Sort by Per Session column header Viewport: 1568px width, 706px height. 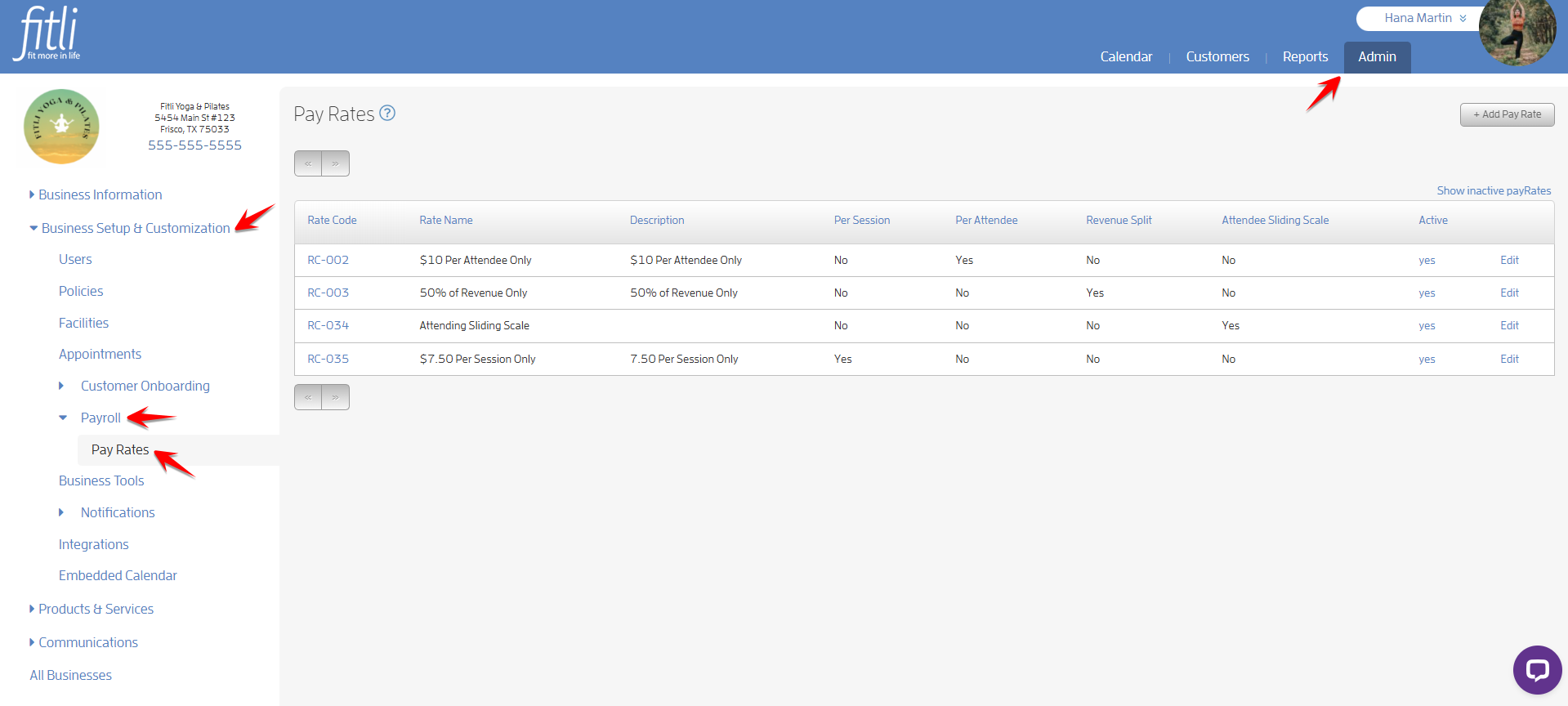[x=862, y=220]
